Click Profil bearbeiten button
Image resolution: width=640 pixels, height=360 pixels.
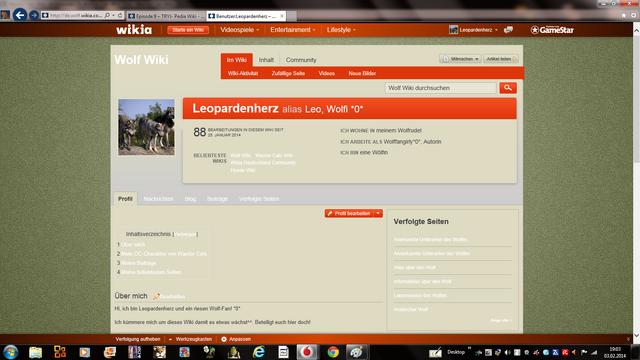tap(349, 213)
